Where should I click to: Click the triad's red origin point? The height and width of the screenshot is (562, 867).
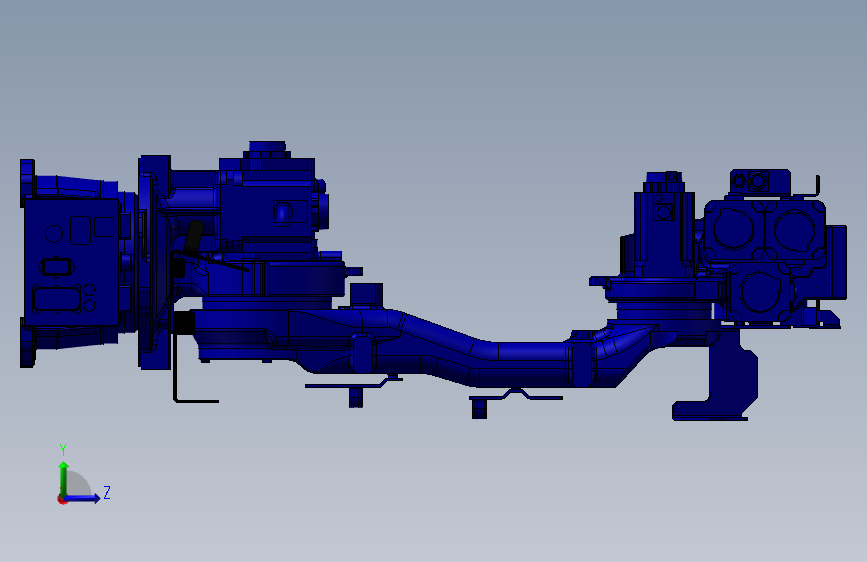(61, 500)
